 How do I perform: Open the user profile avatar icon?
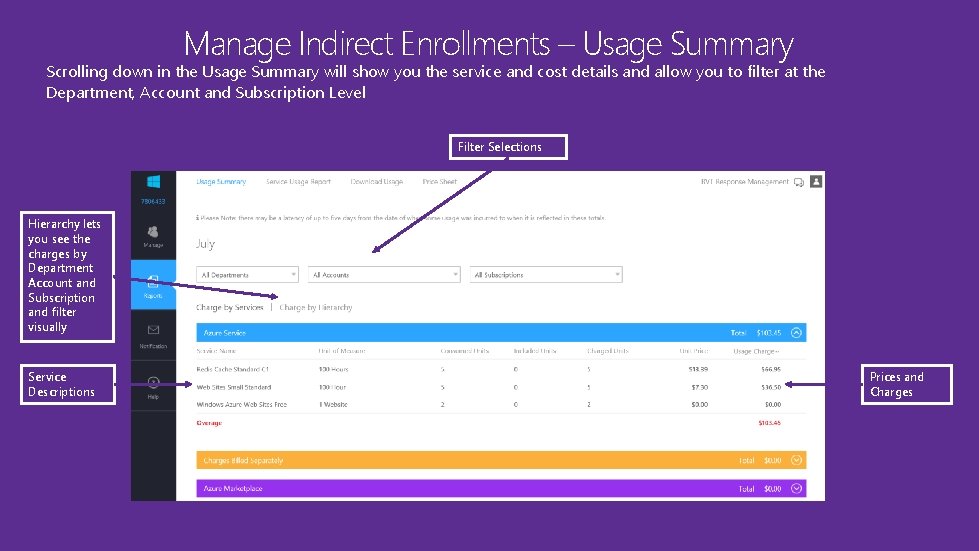[x=816, y=182]
